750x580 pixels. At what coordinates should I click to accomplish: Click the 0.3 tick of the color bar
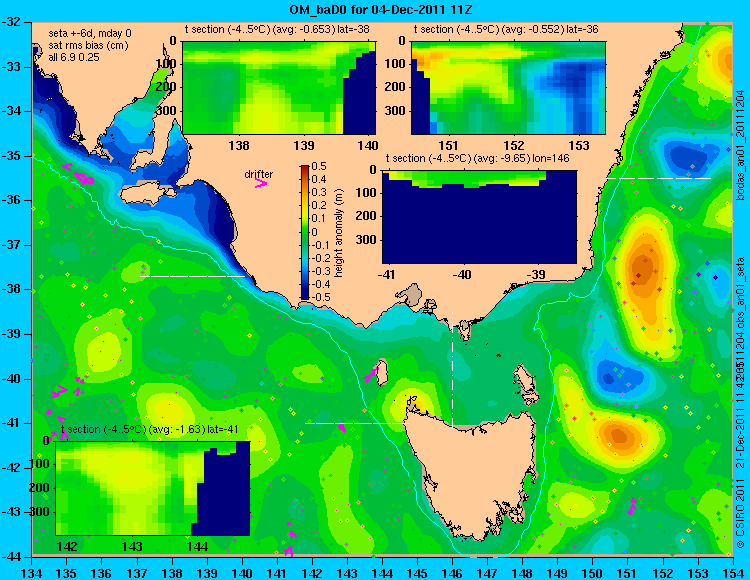coord(319,193)
